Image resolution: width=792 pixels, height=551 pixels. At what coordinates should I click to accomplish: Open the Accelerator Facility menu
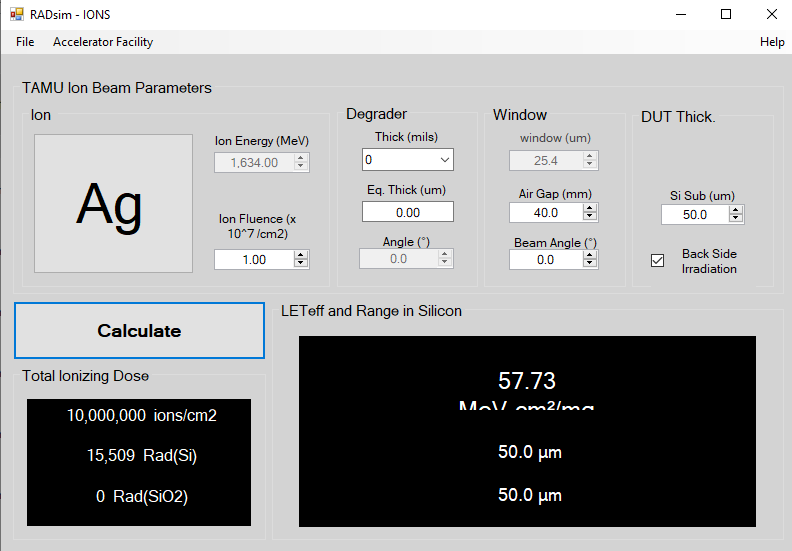[103, 42]
